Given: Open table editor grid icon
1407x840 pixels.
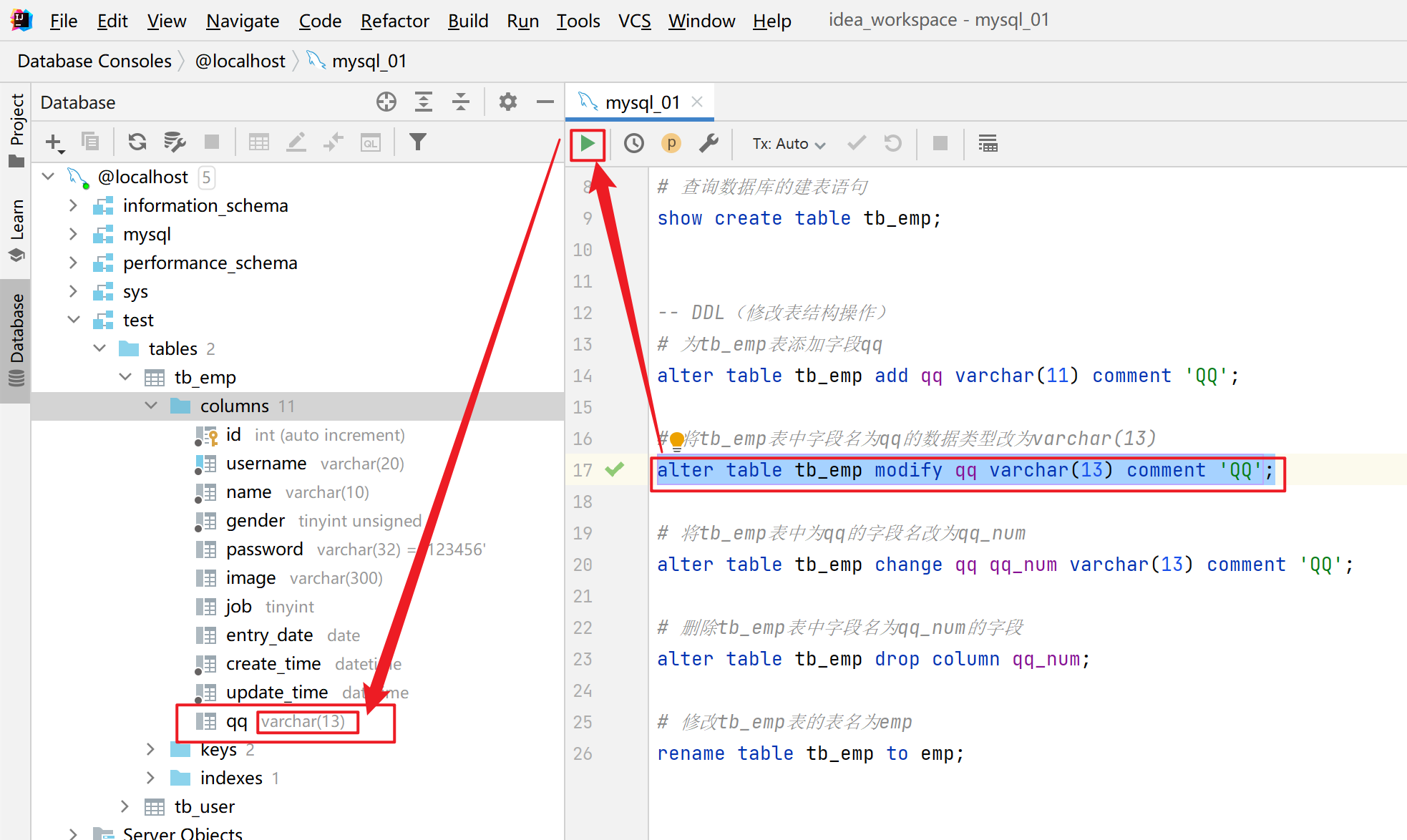Looking at the screenshot, I should coord(259,142).
